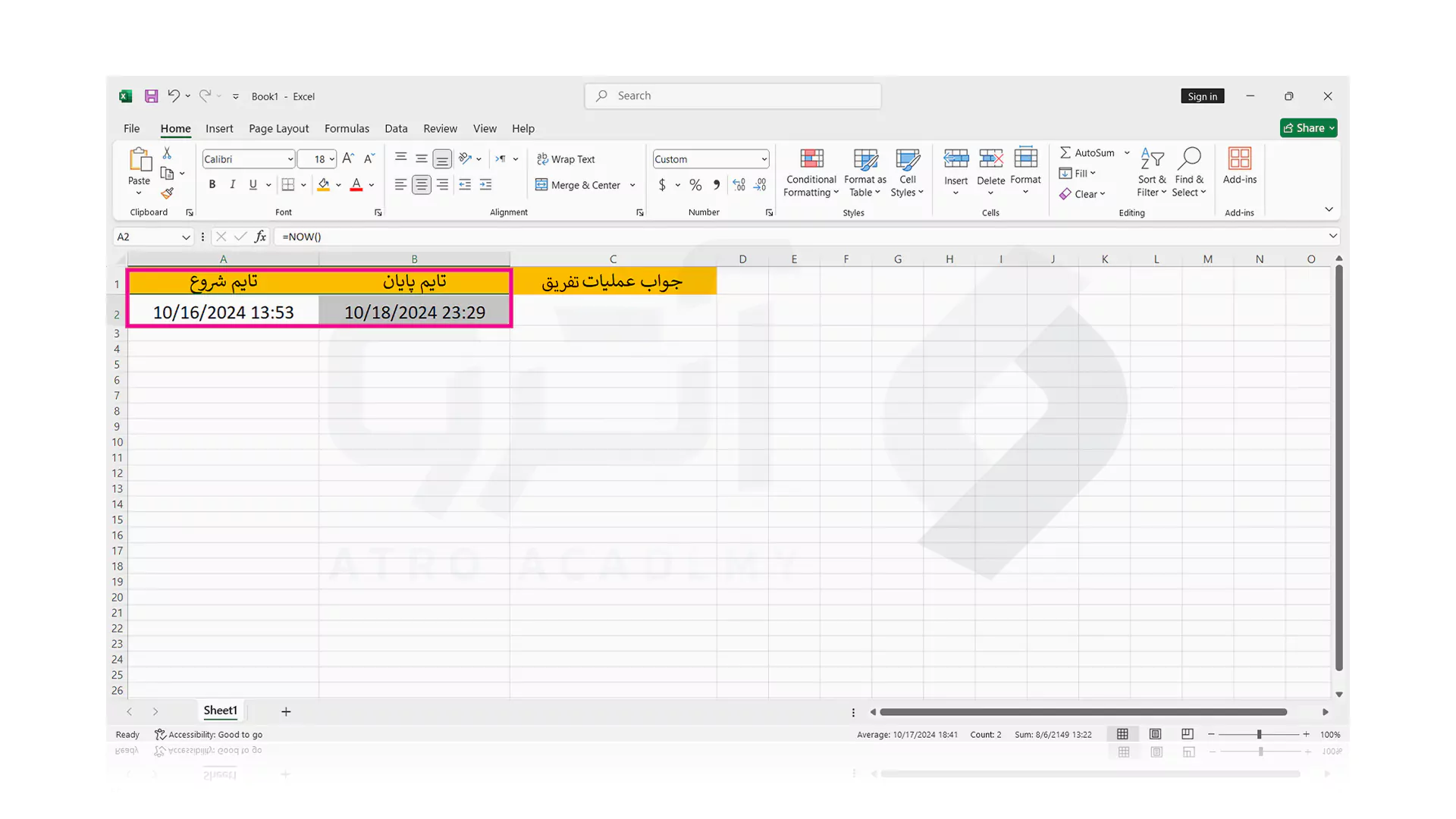Click the Sign in button
The image size is (1456, 819).
click(1202, 96)
